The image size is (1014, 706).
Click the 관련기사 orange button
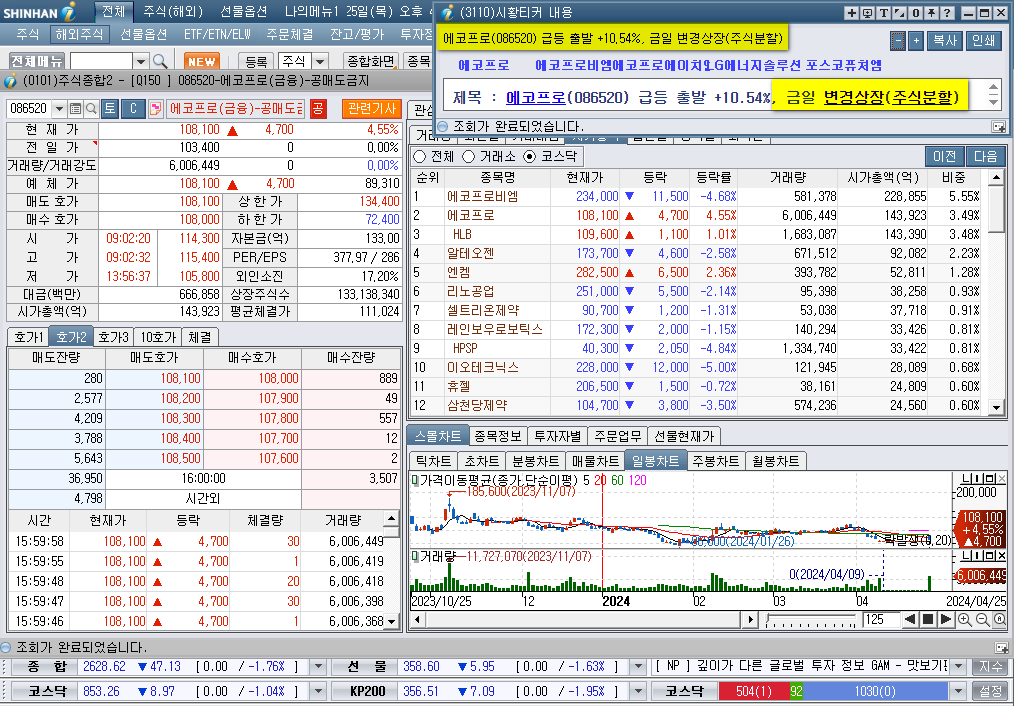point(371,109)
